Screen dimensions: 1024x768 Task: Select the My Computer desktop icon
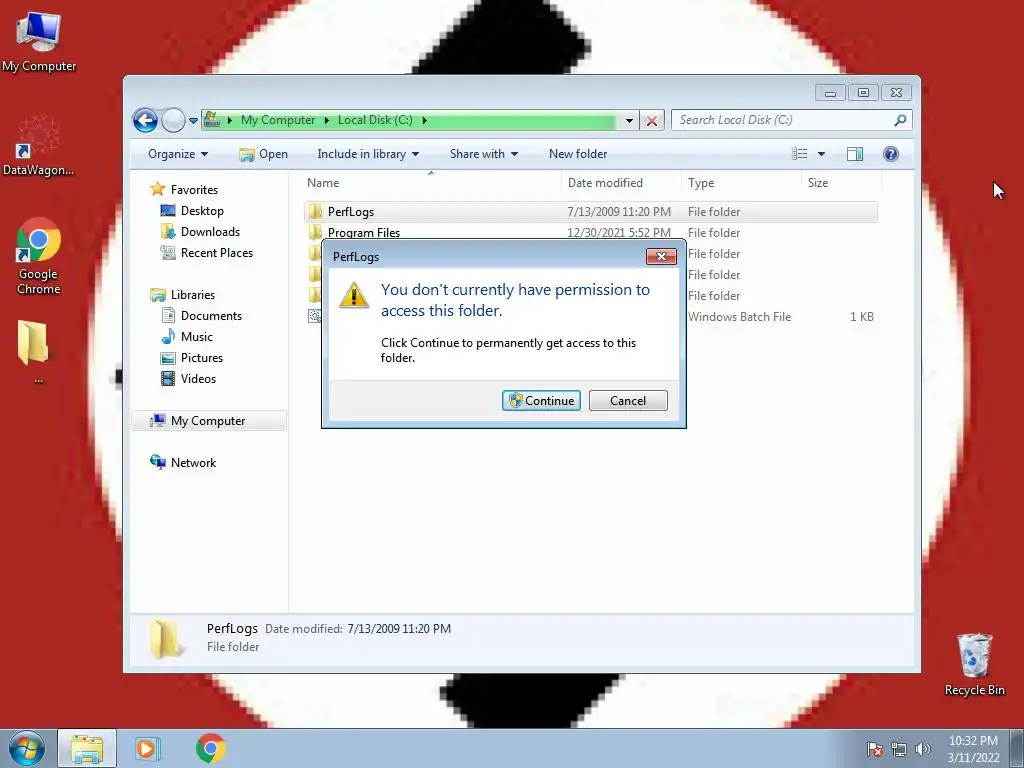click(39, 42)
